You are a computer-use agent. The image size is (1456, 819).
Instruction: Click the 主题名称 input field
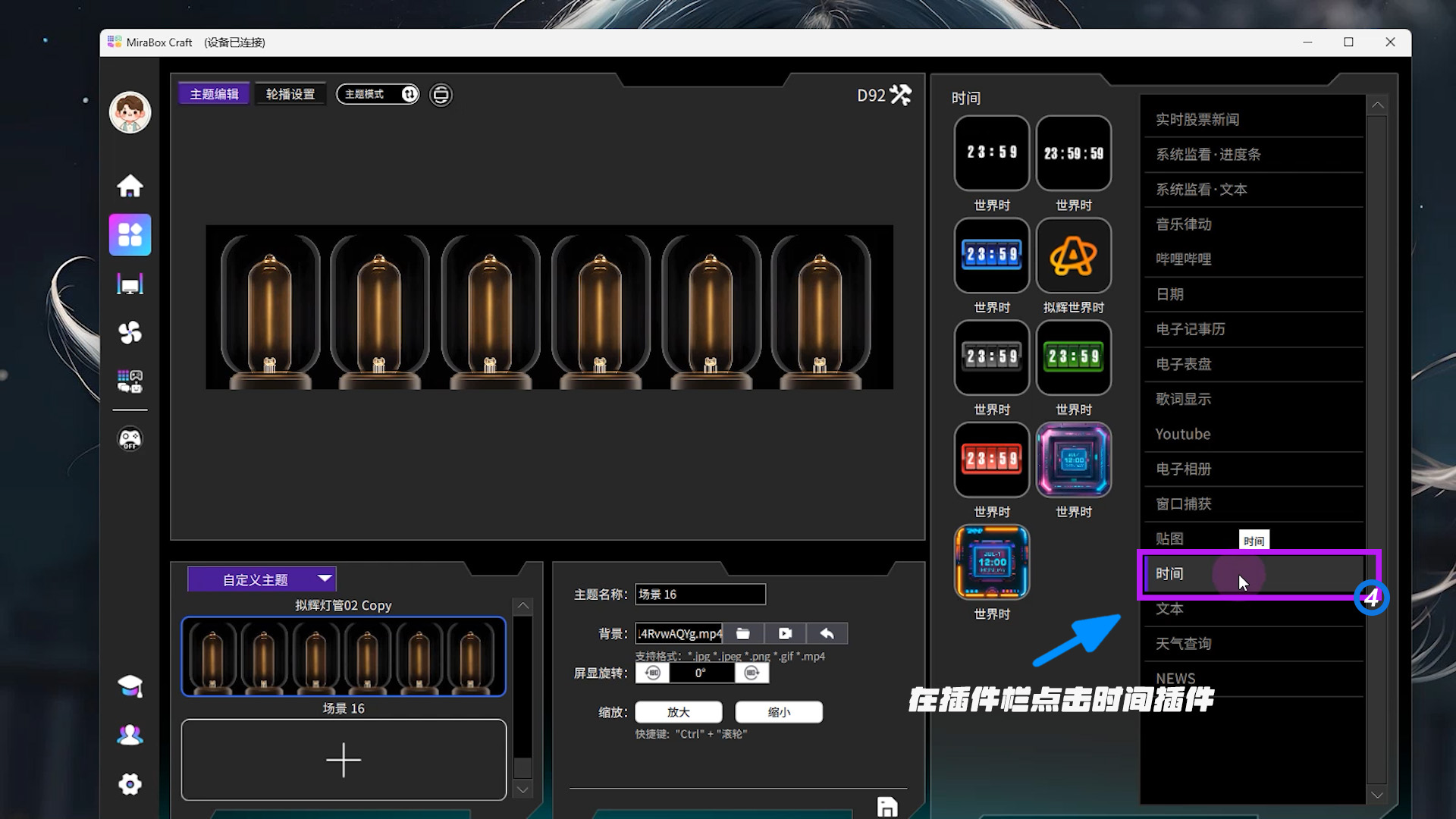point(700,595)
